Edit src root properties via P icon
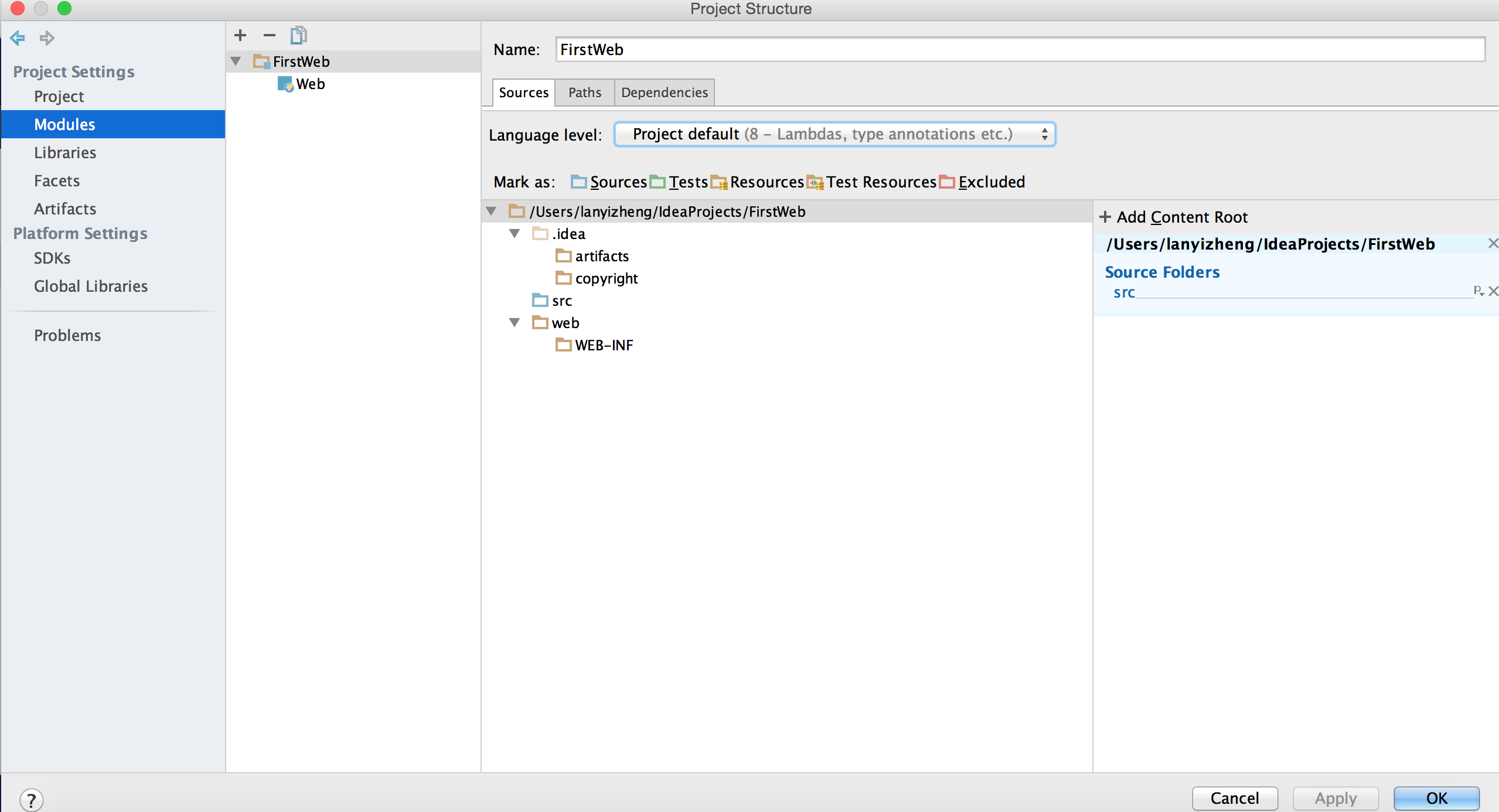Image resolution: width=1499 pixels, height=812 pixels. [x=1479, y=291]
